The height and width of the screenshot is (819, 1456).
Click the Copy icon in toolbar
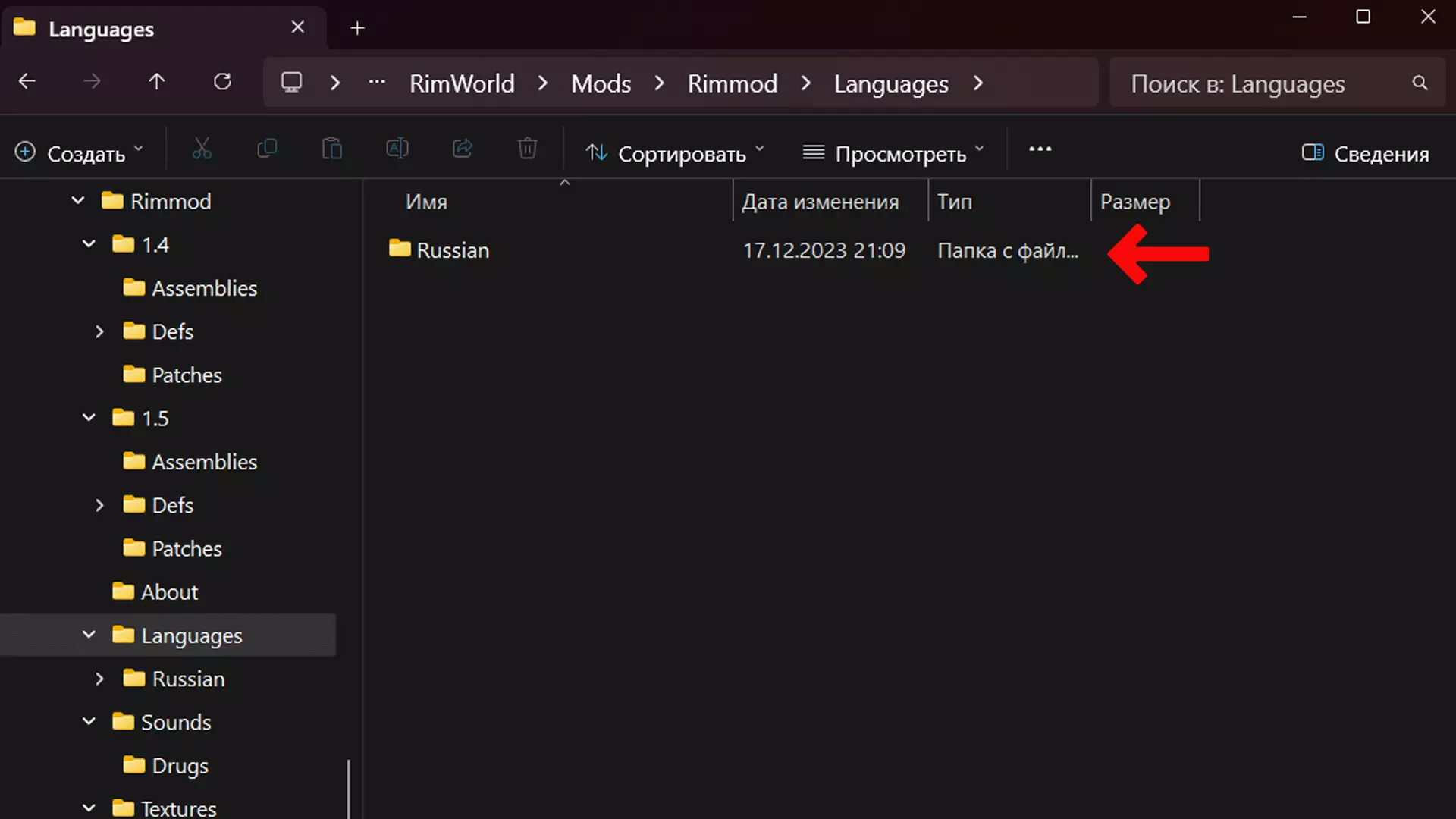pos(267,149)
